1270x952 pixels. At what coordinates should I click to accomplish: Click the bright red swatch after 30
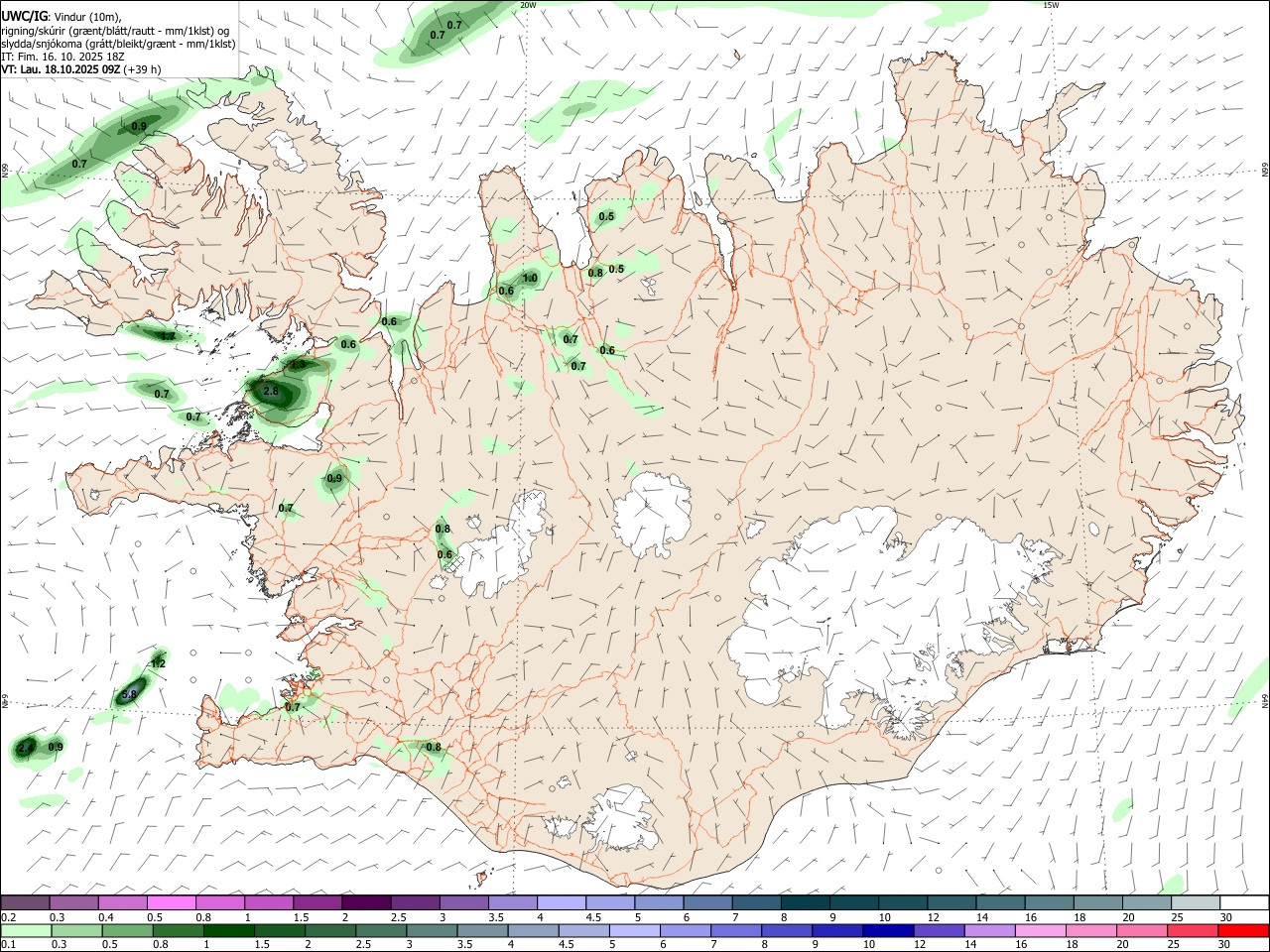[1243, 930]
